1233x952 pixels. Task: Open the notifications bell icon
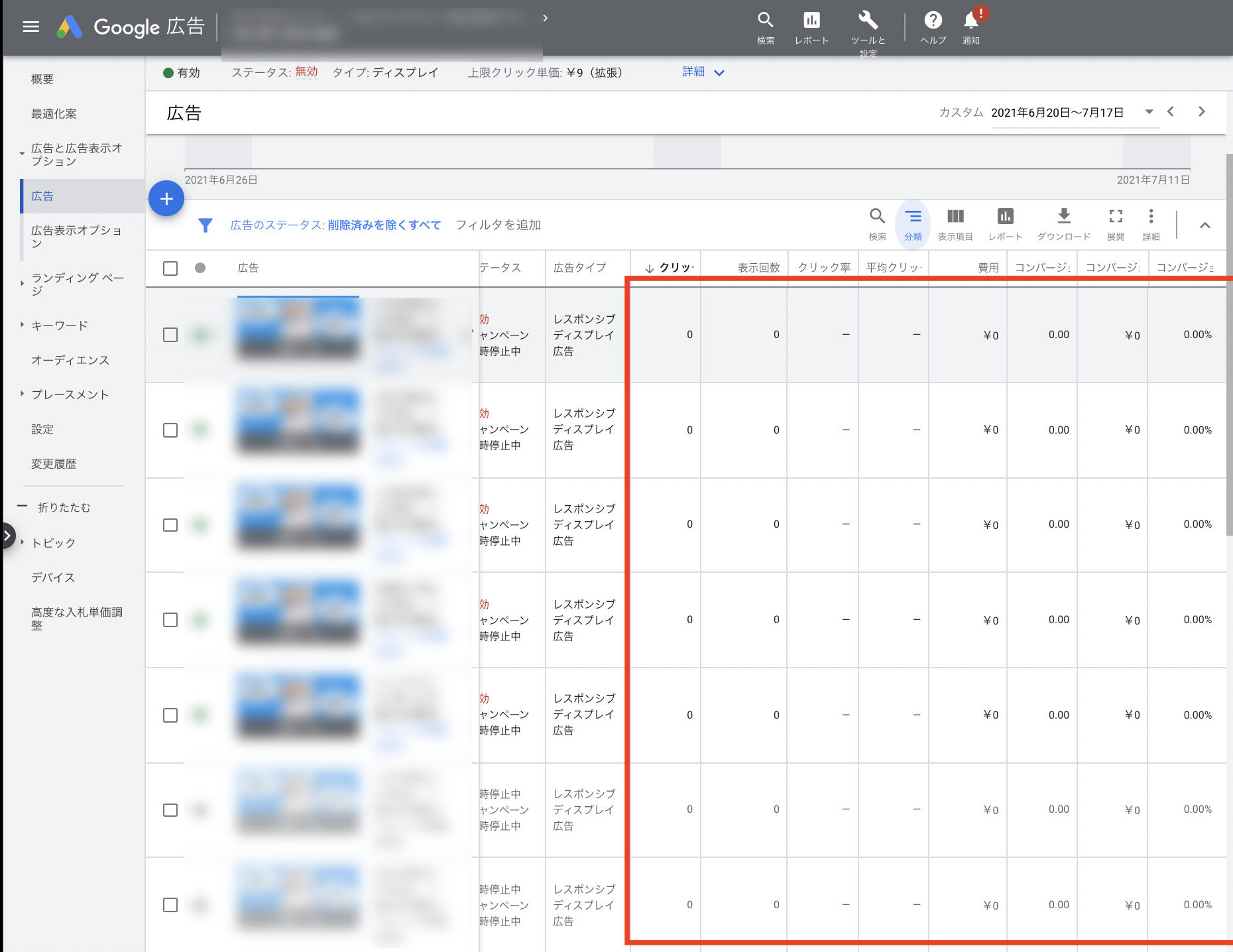pyautogui.click(x=971, y=21)
